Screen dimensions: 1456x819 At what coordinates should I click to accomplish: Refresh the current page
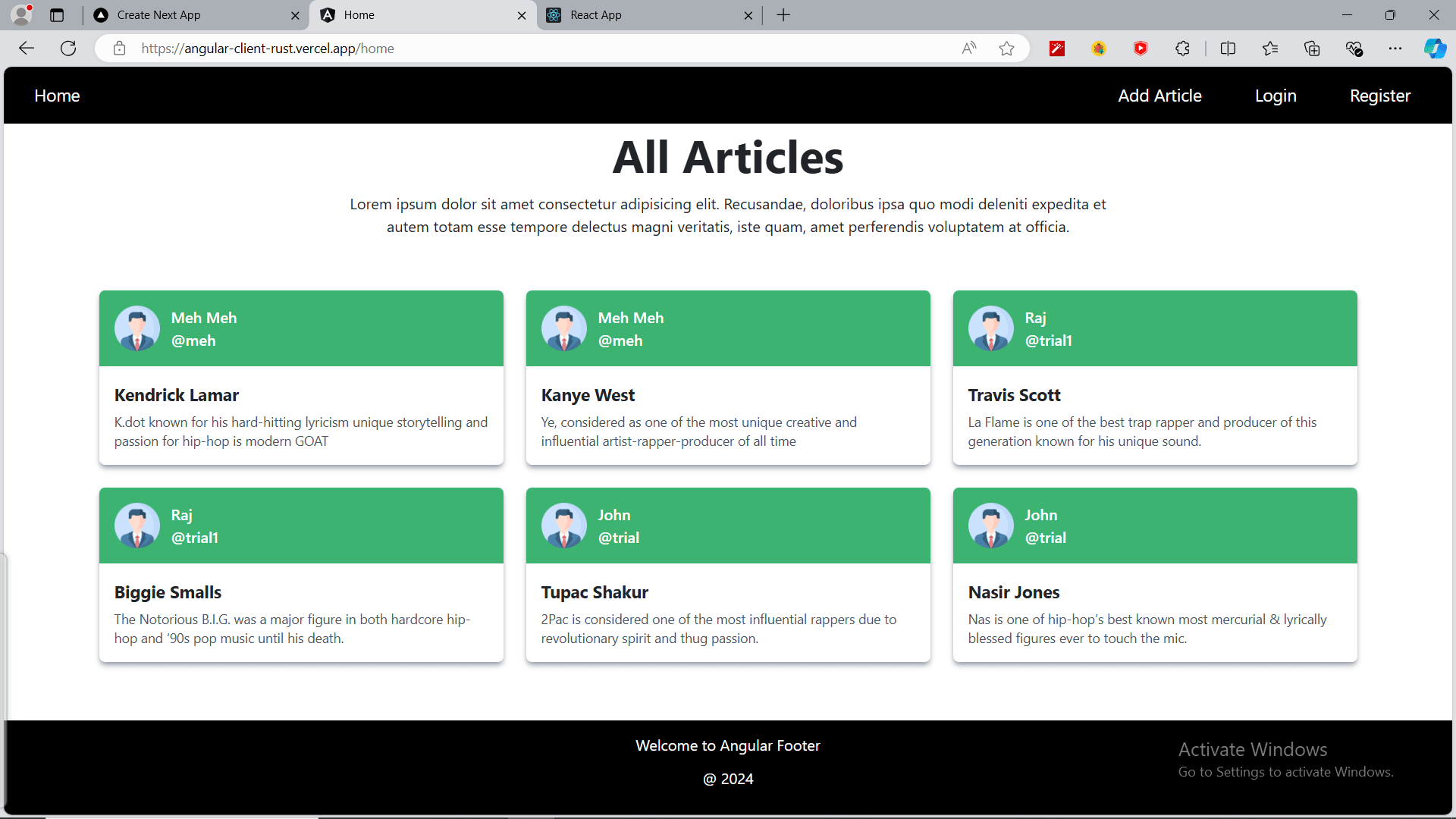68,49
